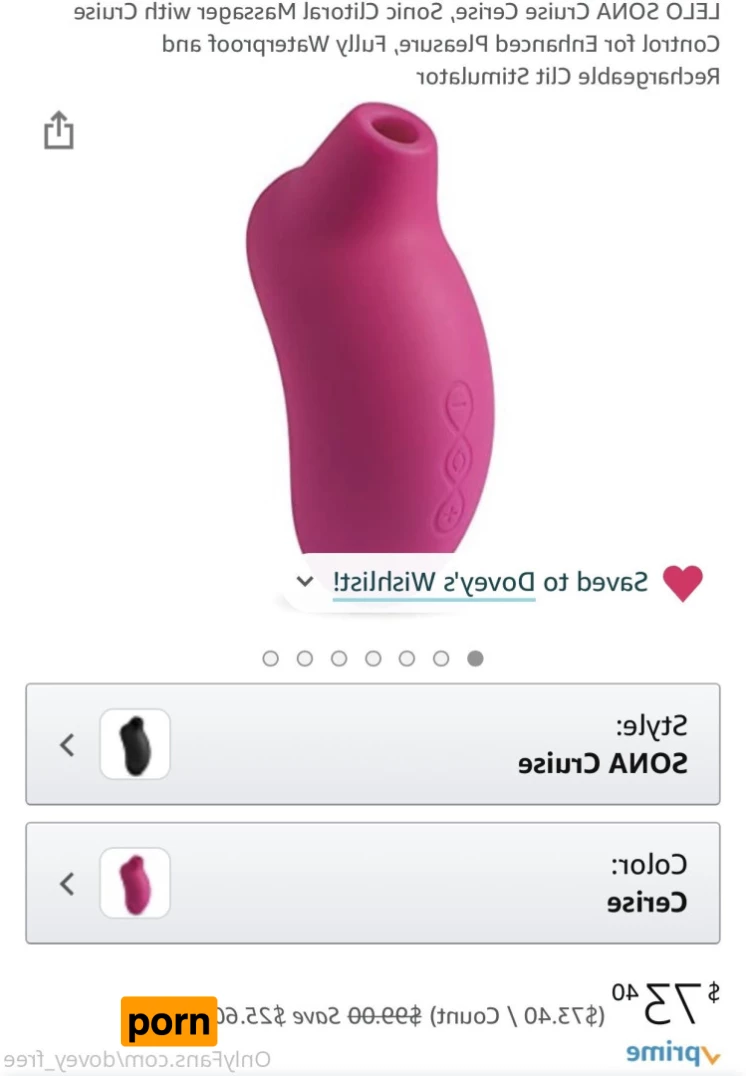The image size is (746, 1076).
Task: Click the orange porn watermark logo
Action: [x=169, y=1022]
